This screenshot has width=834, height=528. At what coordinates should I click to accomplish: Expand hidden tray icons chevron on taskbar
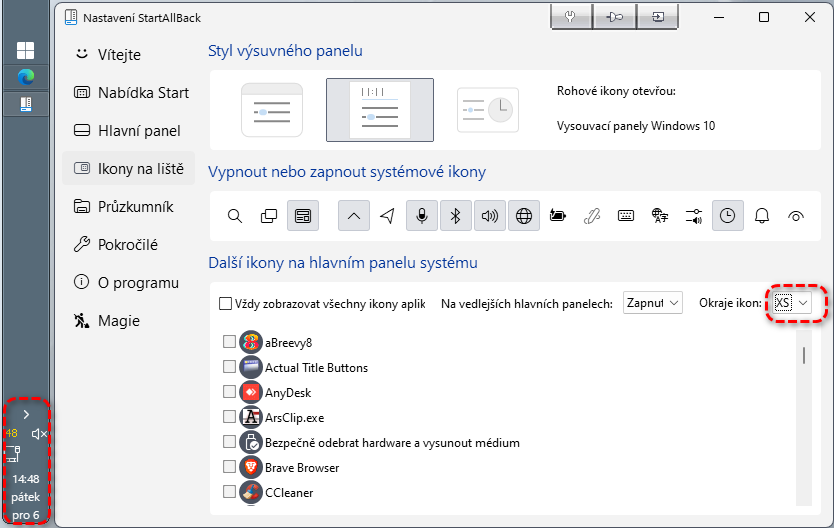click(x=26, y=414)
